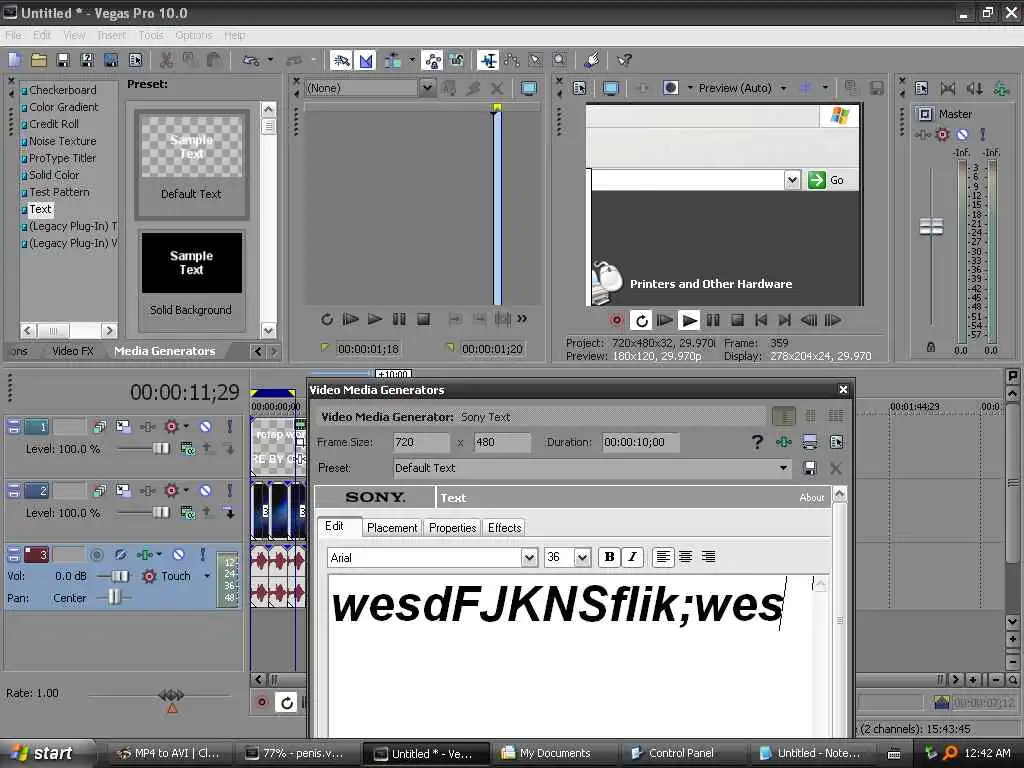Image resolution: width=1024 pixels, height=768 pixels.
Task: Pause the video preview
Action: [x=713, y=320]
